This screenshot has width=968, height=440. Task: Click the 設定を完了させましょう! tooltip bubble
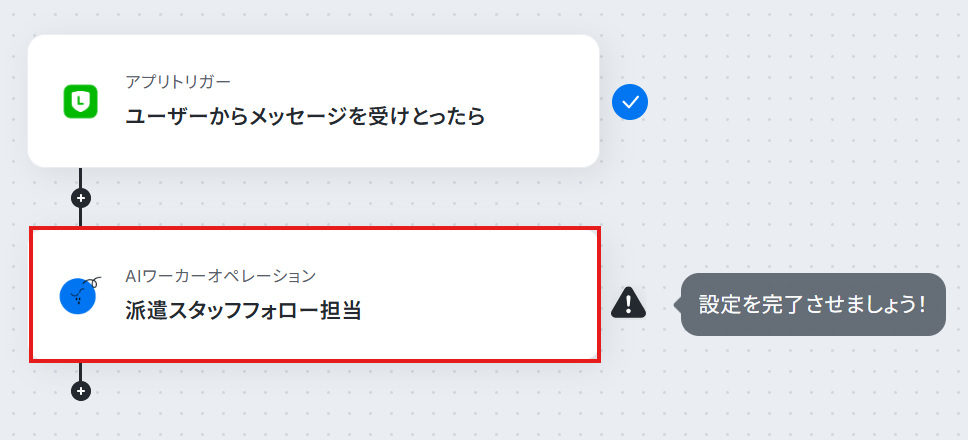tap(812, 305)
